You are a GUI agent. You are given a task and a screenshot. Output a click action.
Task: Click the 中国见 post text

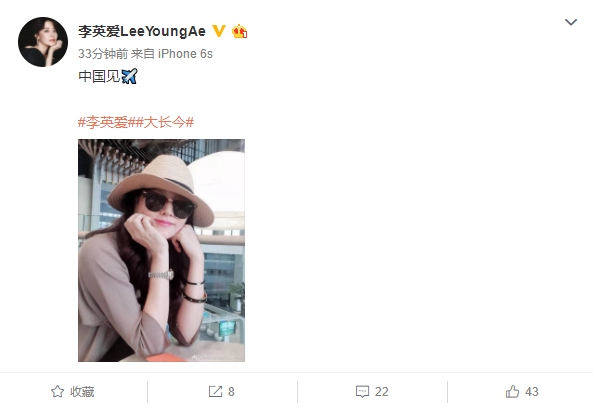click(x=99, y=76)
